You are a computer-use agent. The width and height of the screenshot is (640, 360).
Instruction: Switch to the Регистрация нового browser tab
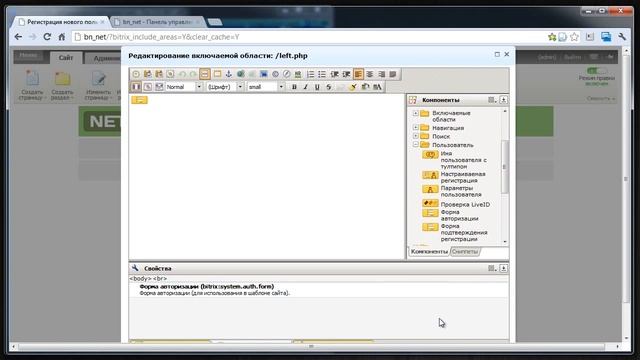click(x=61, y=22)
